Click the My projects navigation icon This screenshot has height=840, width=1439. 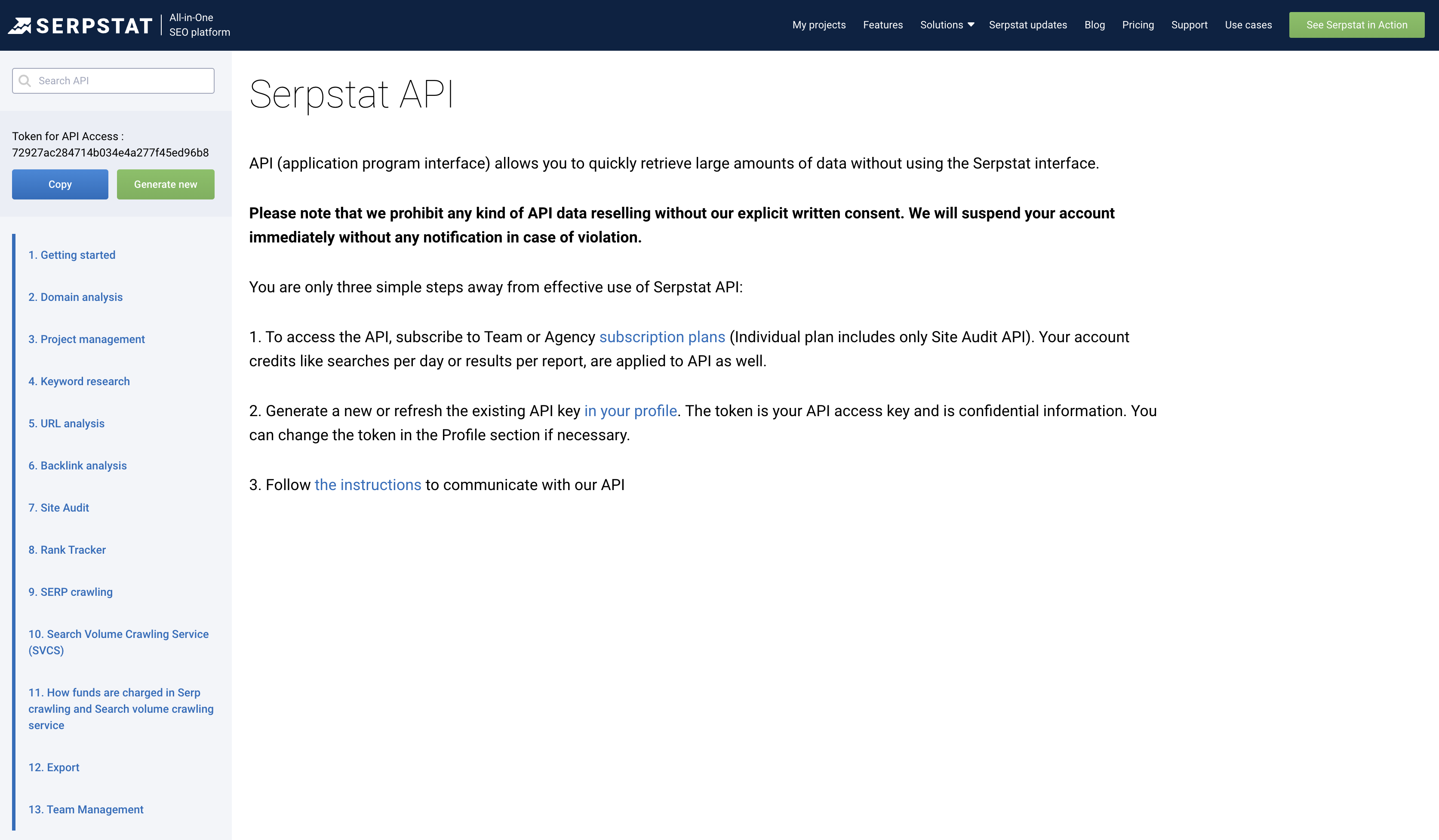click(819, 24)
